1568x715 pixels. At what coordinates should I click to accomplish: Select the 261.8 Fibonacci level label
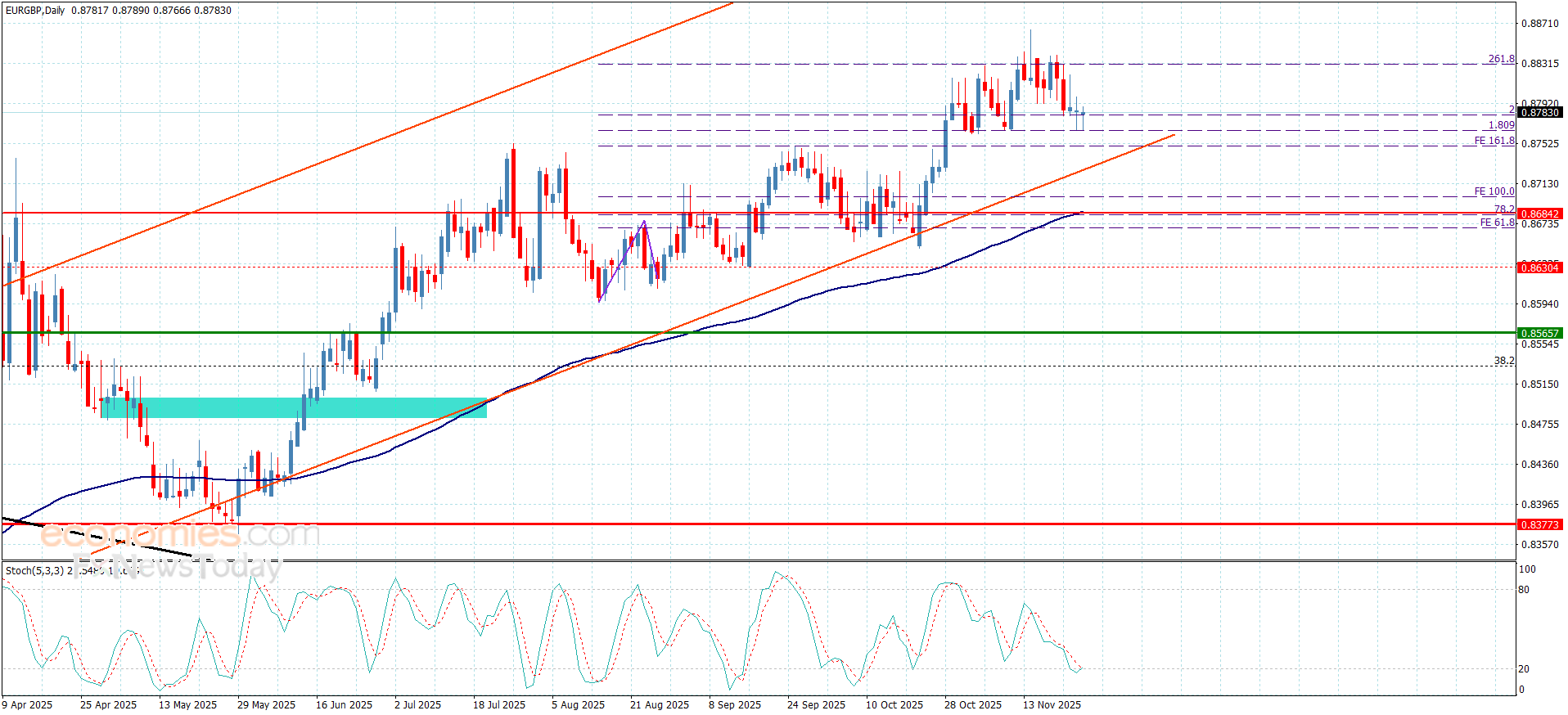(x=1501, y=59)
